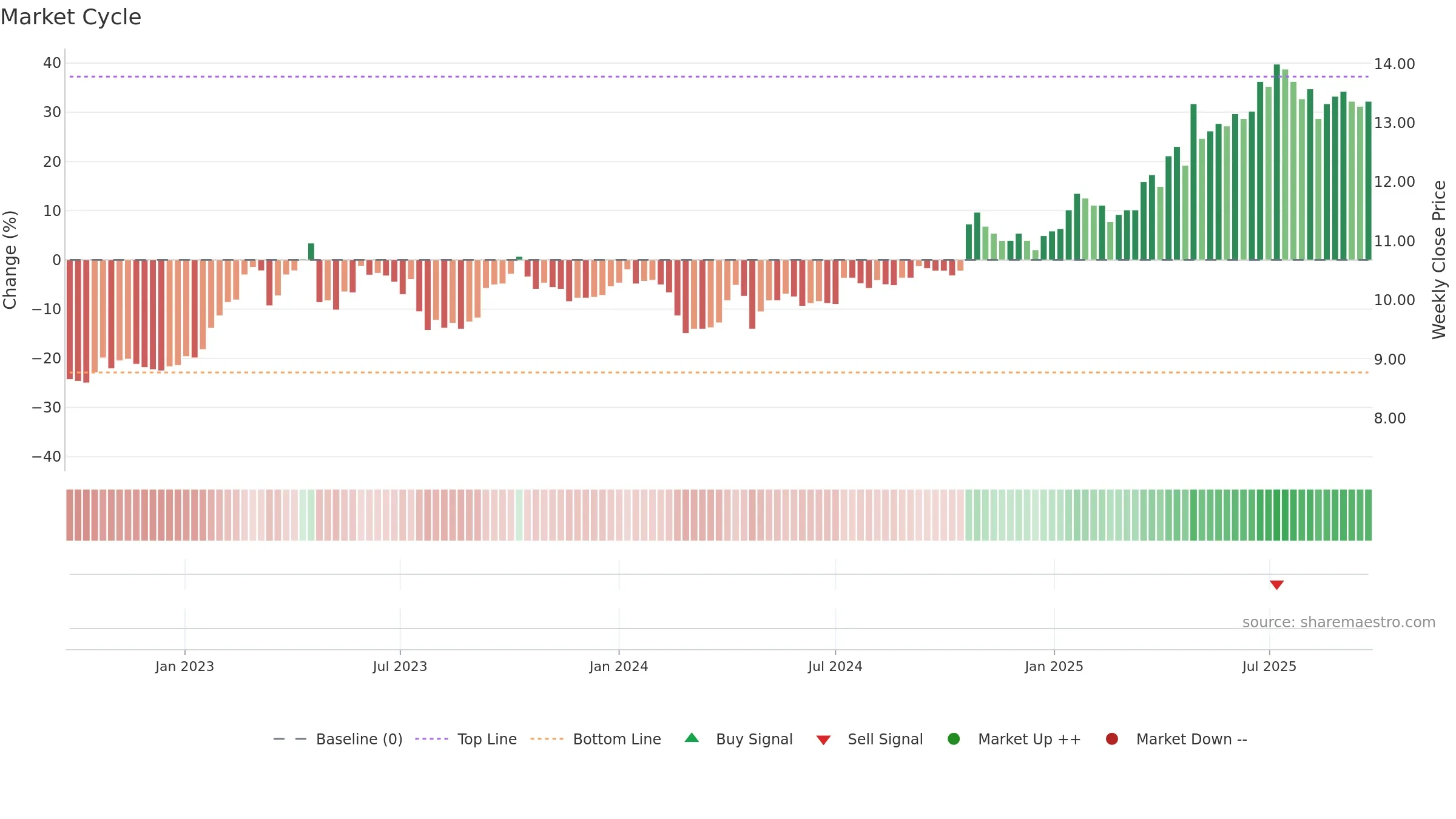Click the 8.00 tick on the price axis
Screen dimensions: 1456x819
(x=1389, y=418)
